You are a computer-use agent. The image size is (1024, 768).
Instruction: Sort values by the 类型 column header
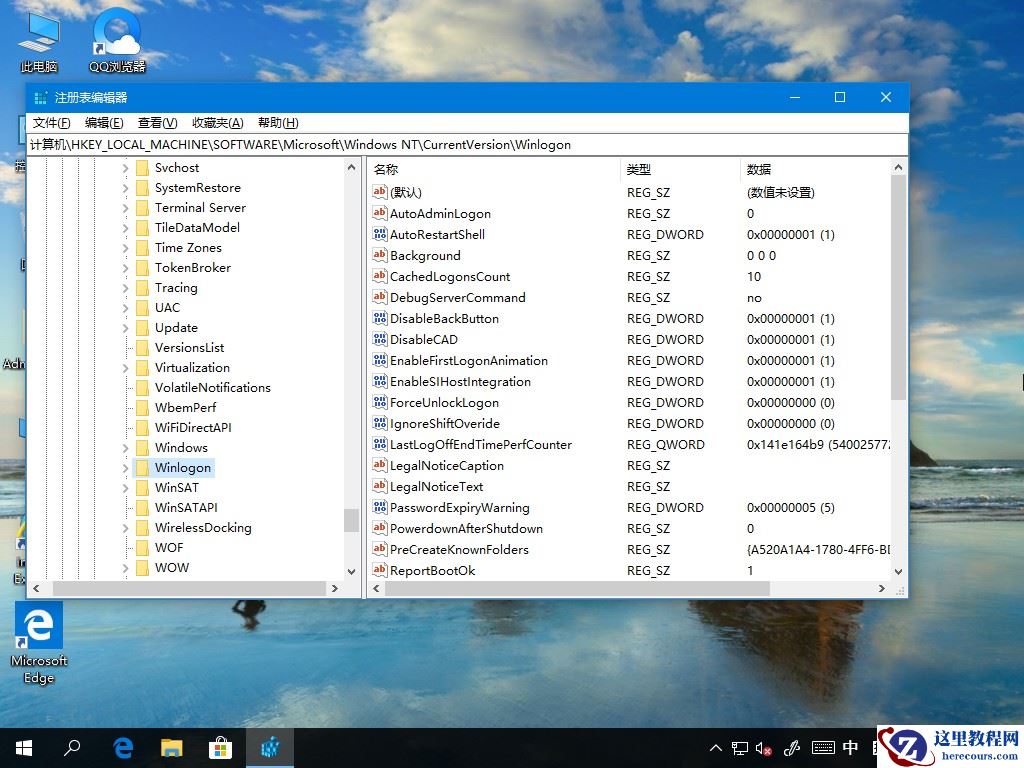tap(668, 168)
